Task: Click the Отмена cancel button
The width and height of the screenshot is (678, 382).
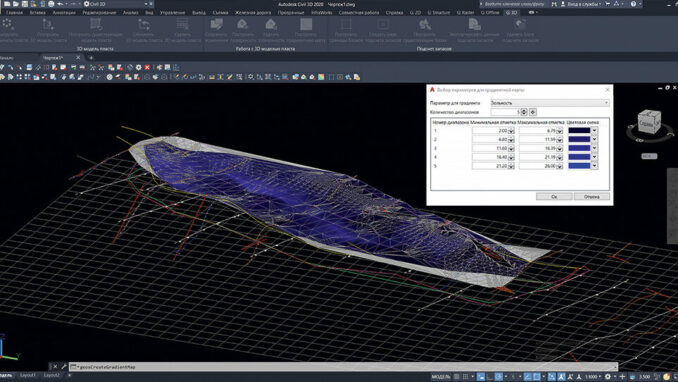Action: coord(592,196)
